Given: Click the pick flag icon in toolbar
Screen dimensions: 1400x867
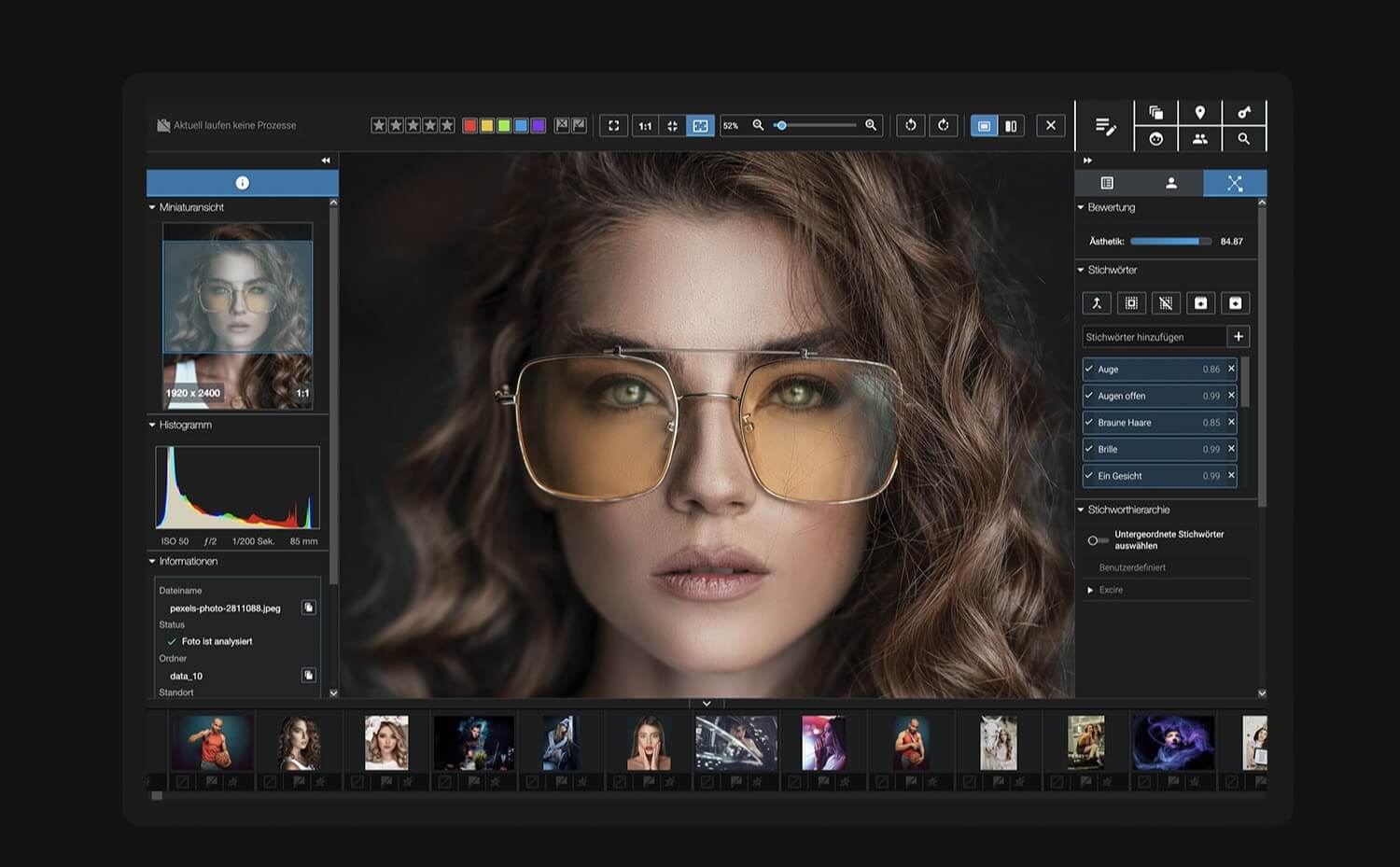Looking at the screenshot, I should [x=579, y=125].
